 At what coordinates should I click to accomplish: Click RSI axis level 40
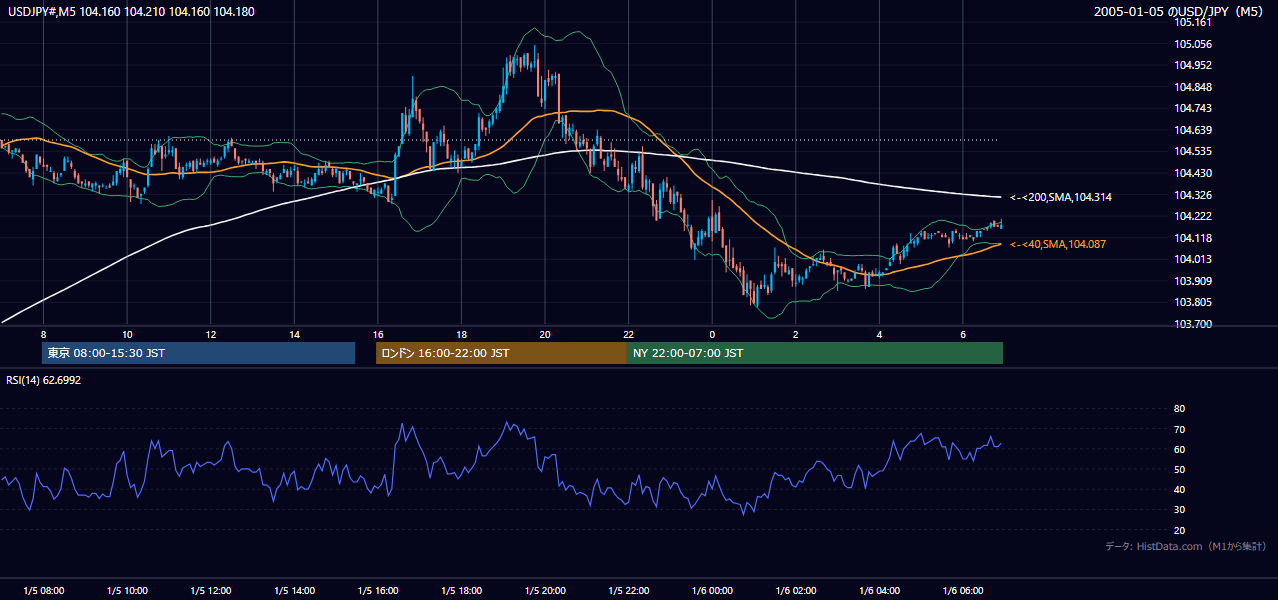(1179, 489)
